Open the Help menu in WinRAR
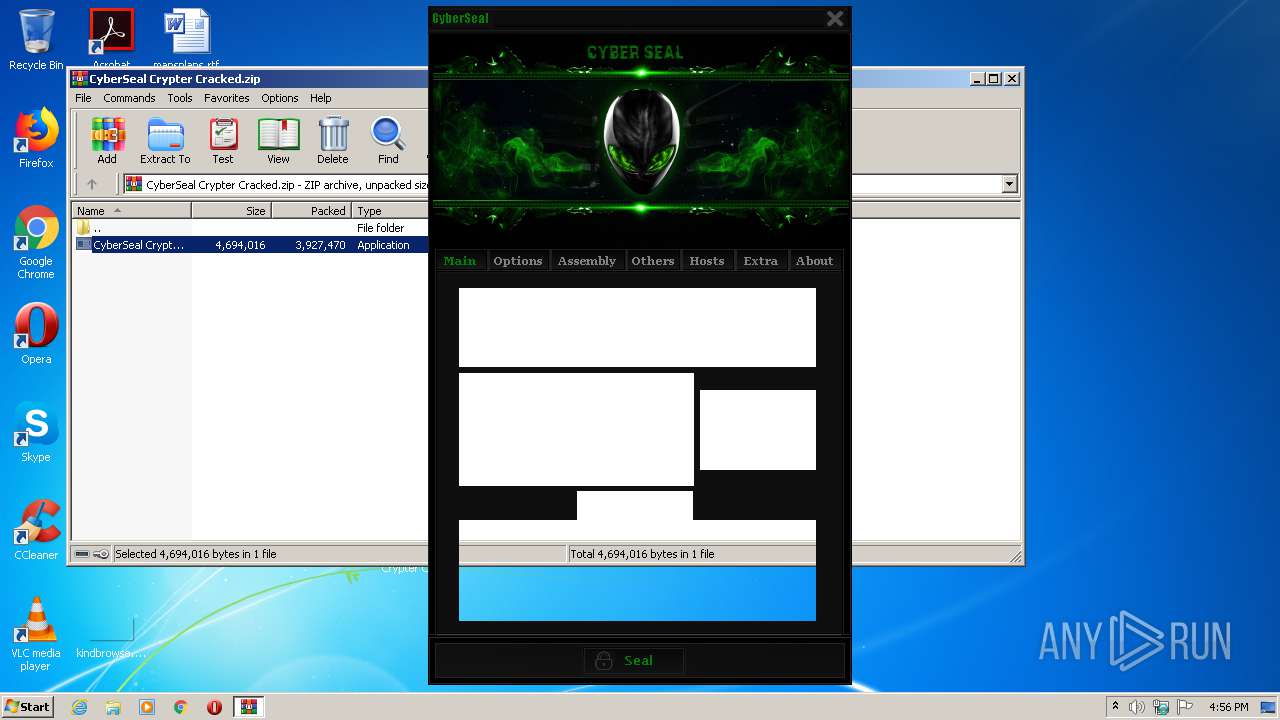 point(320,98)
